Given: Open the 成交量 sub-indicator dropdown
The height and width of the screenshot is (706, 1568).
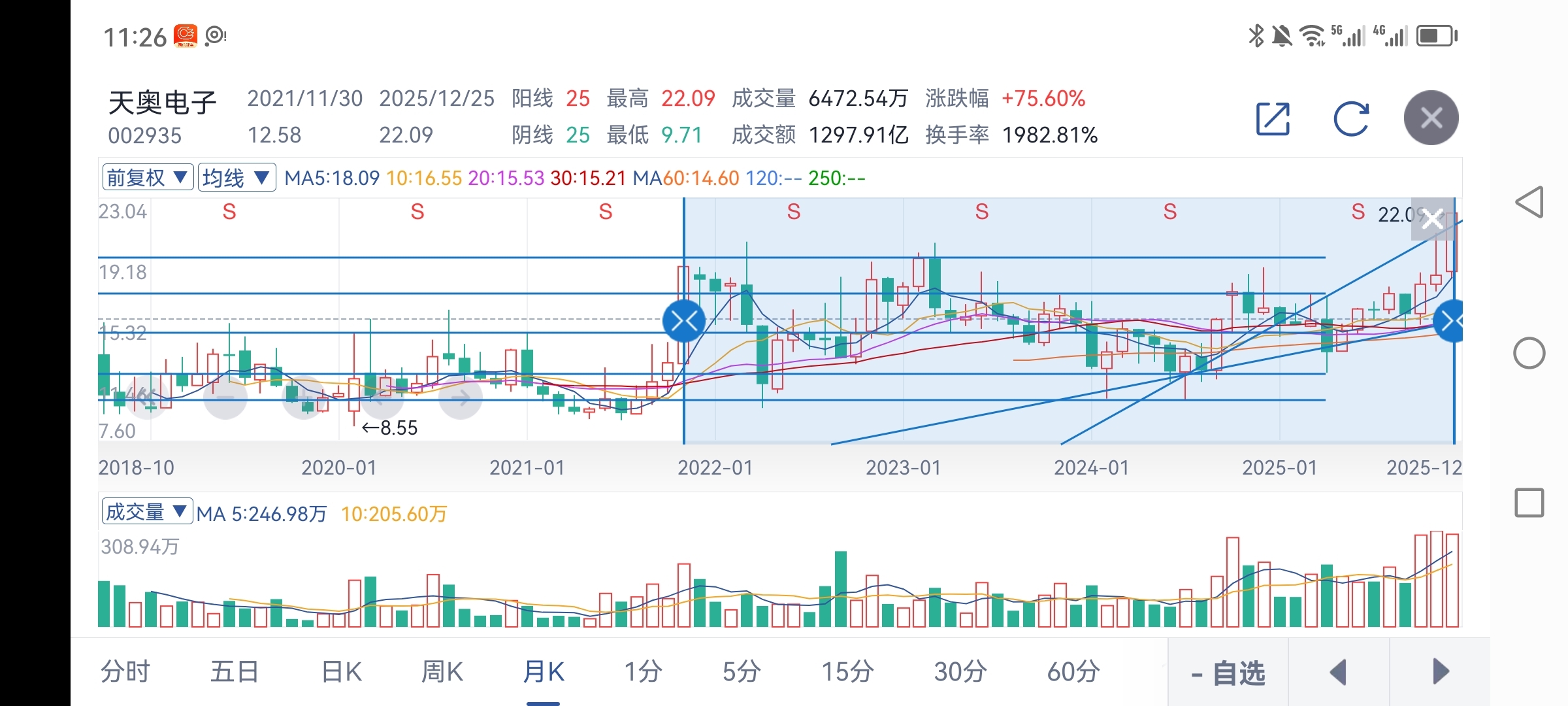Looking at the screenshot, I should pyautogui.click(x=146, y=512).
